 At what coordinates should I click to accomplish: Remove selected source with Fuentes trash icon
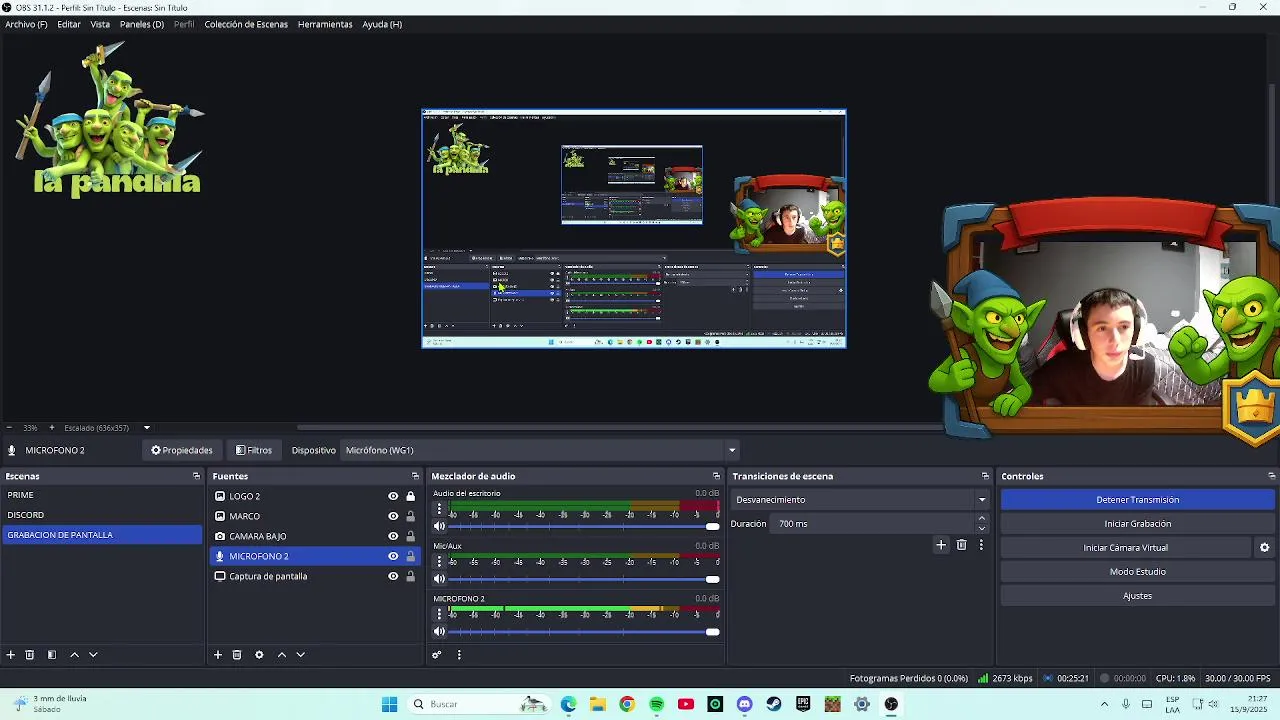click(x=237, y=655)
